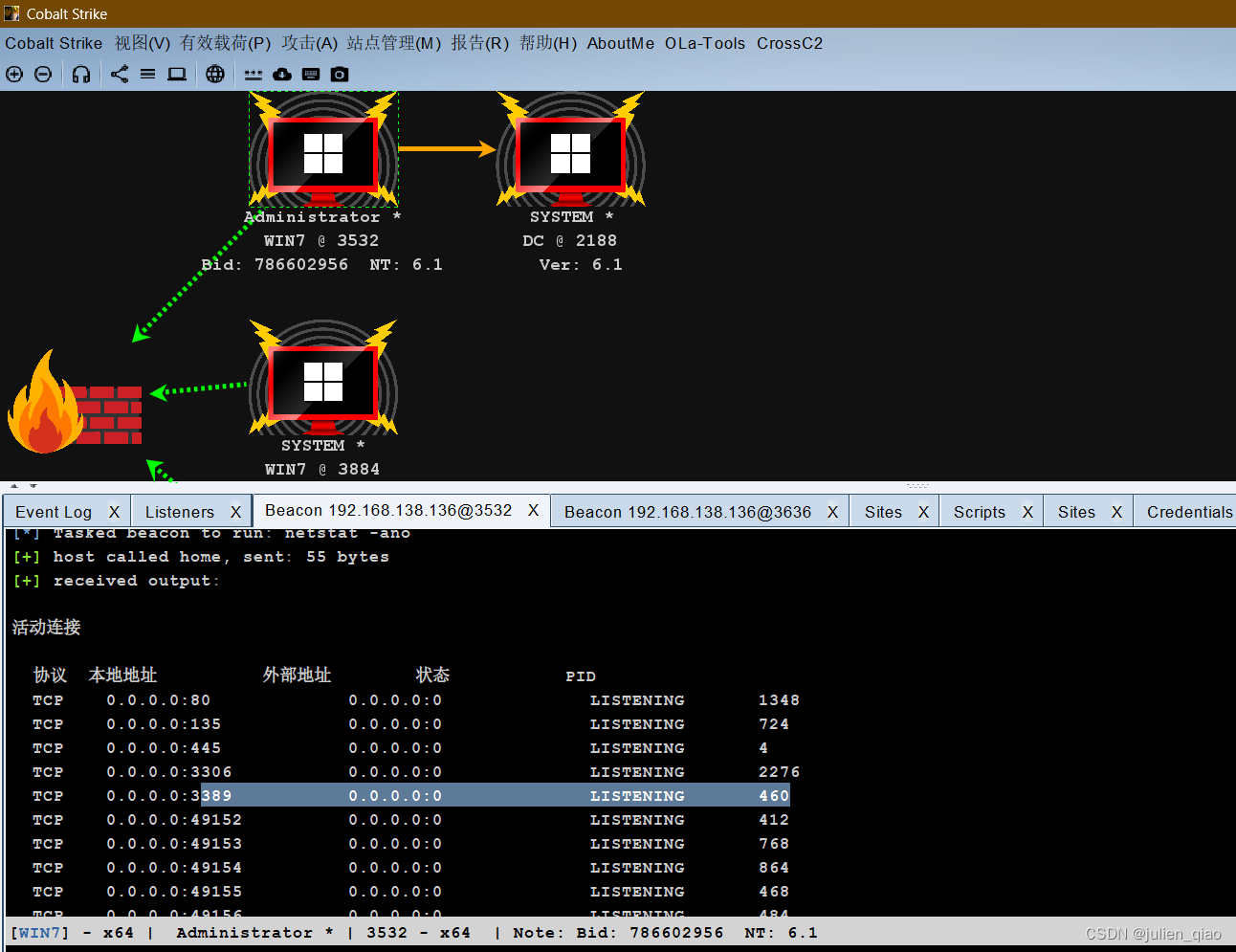Click '[WIN7]' in the beacon status bar
Viewport: 1236px width, 952px height.
click(40, 933)
